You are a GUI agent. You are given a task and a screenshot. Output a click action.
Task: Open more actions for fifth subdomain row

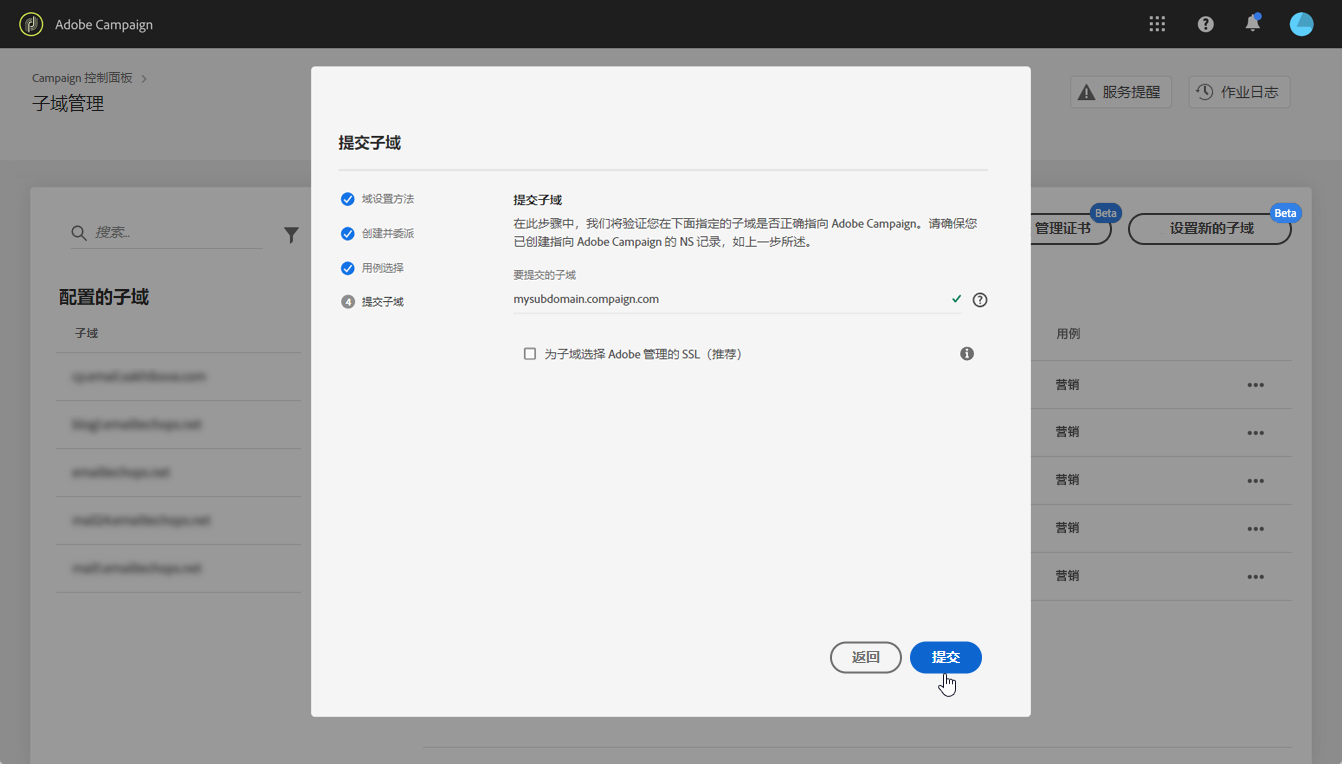[1256, 577]
